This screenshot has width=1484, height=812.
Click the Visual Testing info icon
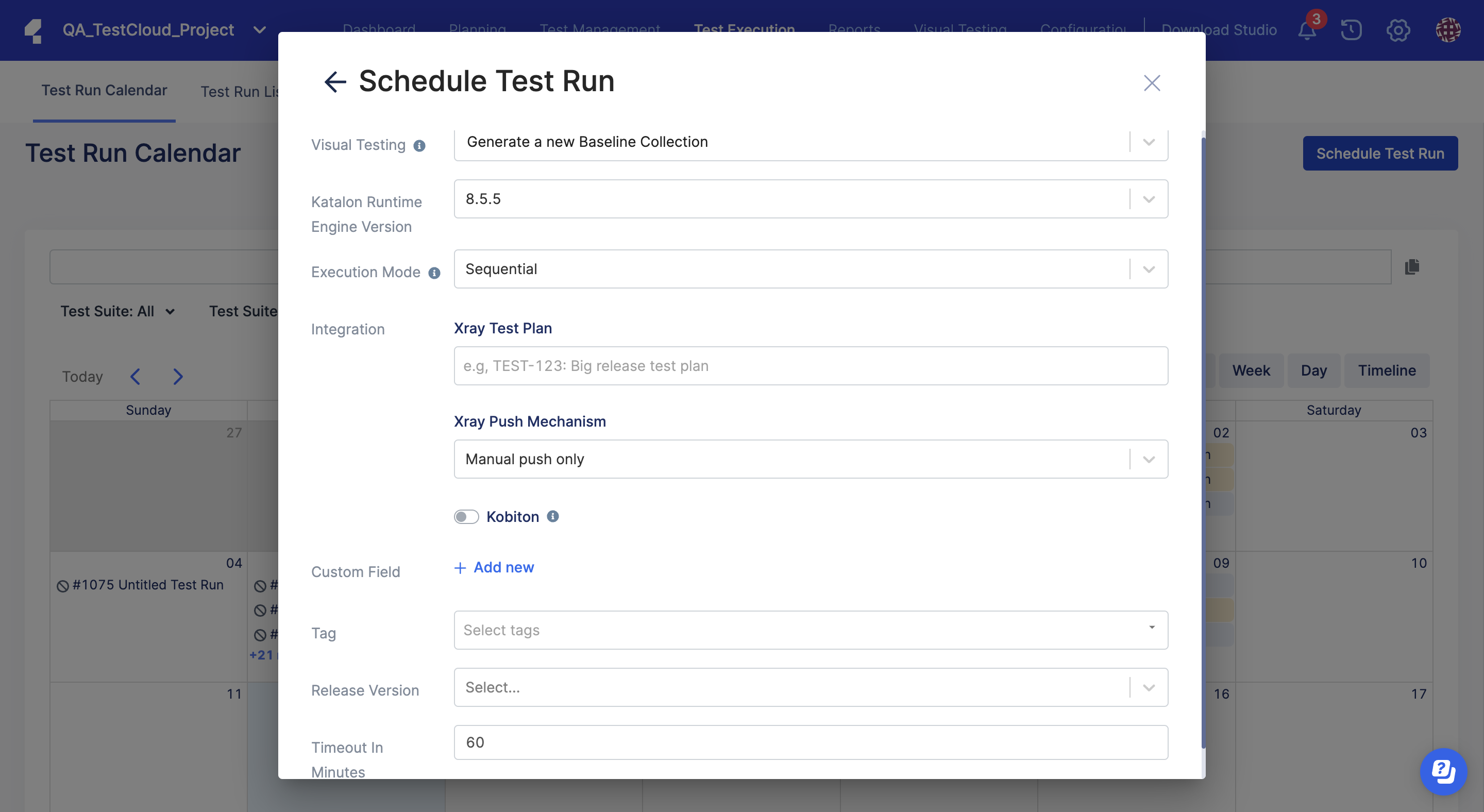419,146
